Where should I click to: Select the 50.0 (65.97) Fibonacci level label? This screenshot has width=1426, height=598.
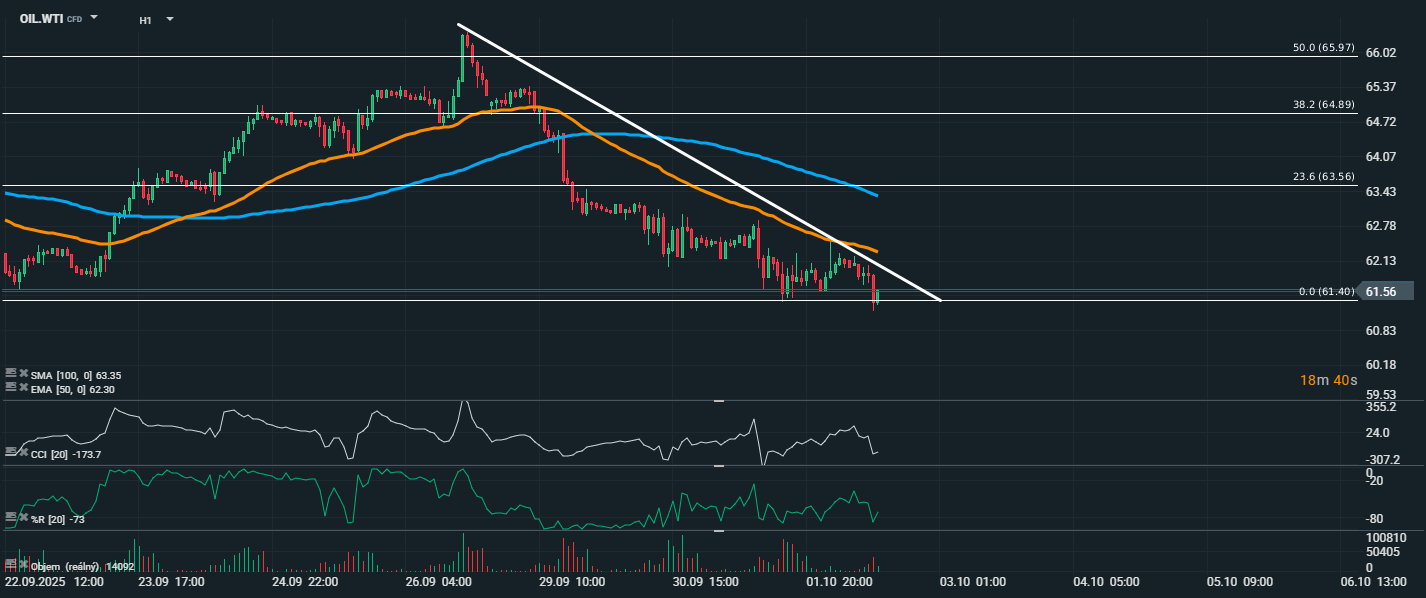1323,48
